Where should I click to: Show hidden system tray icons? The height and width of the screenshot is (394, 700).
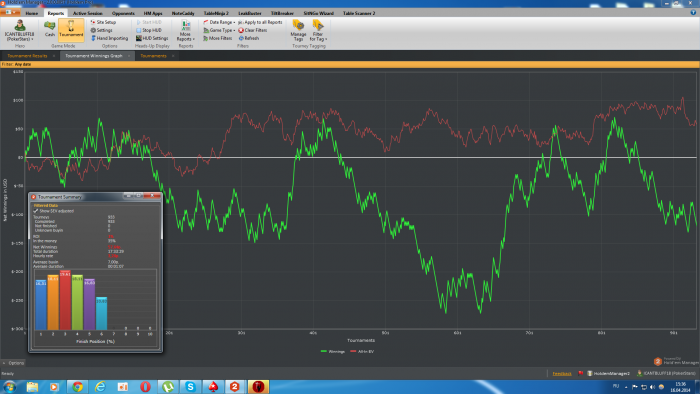[626, 387]
